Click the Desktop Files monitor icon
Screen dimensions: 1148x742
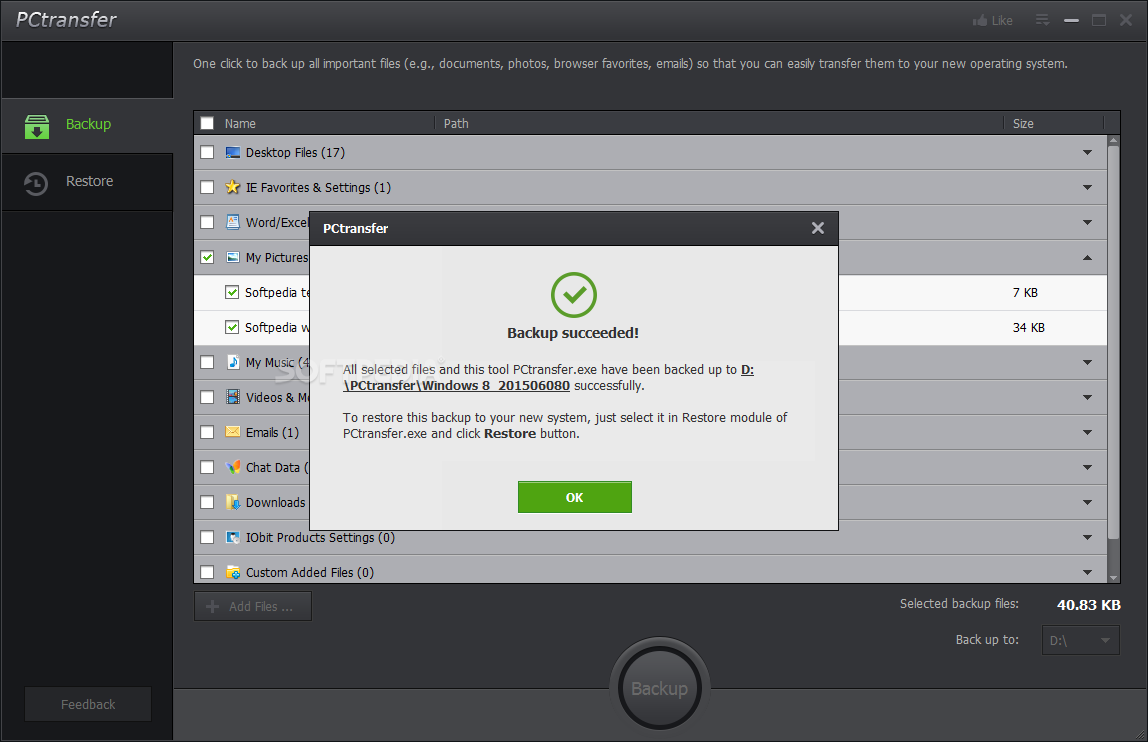click(x=233, y=152)
